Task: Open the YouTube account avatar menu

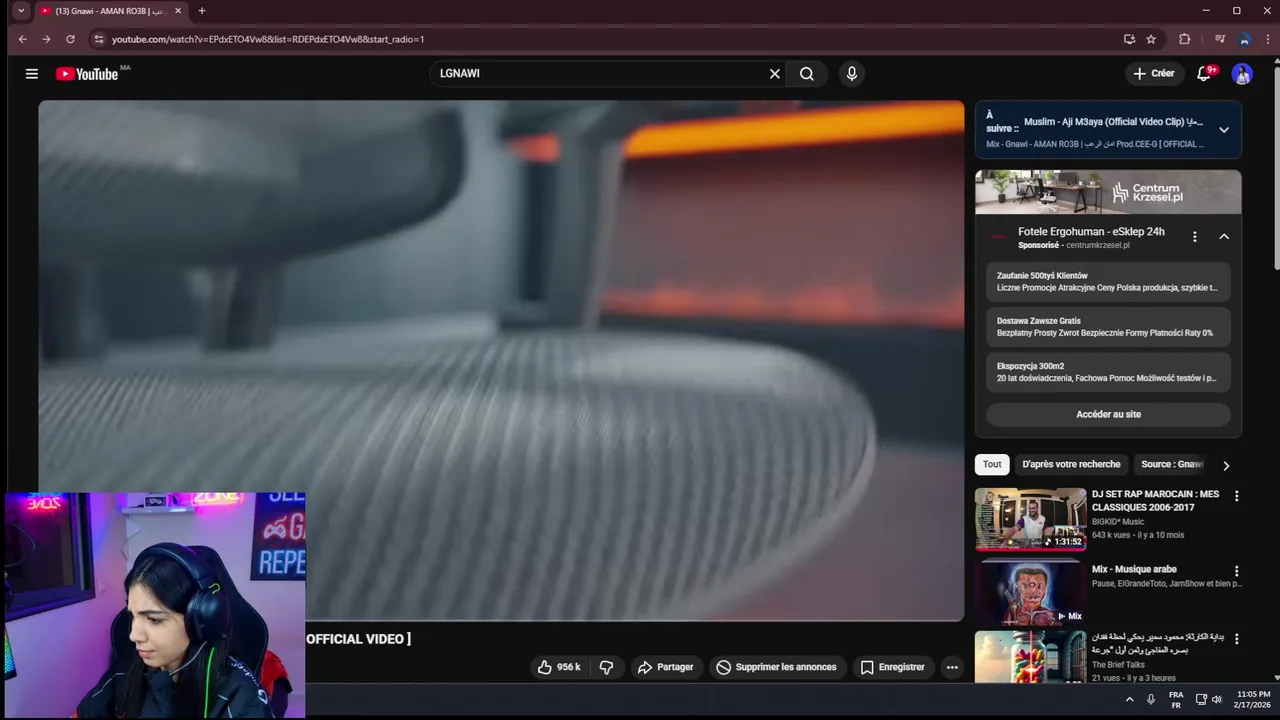Action: tap(1242, 74)
